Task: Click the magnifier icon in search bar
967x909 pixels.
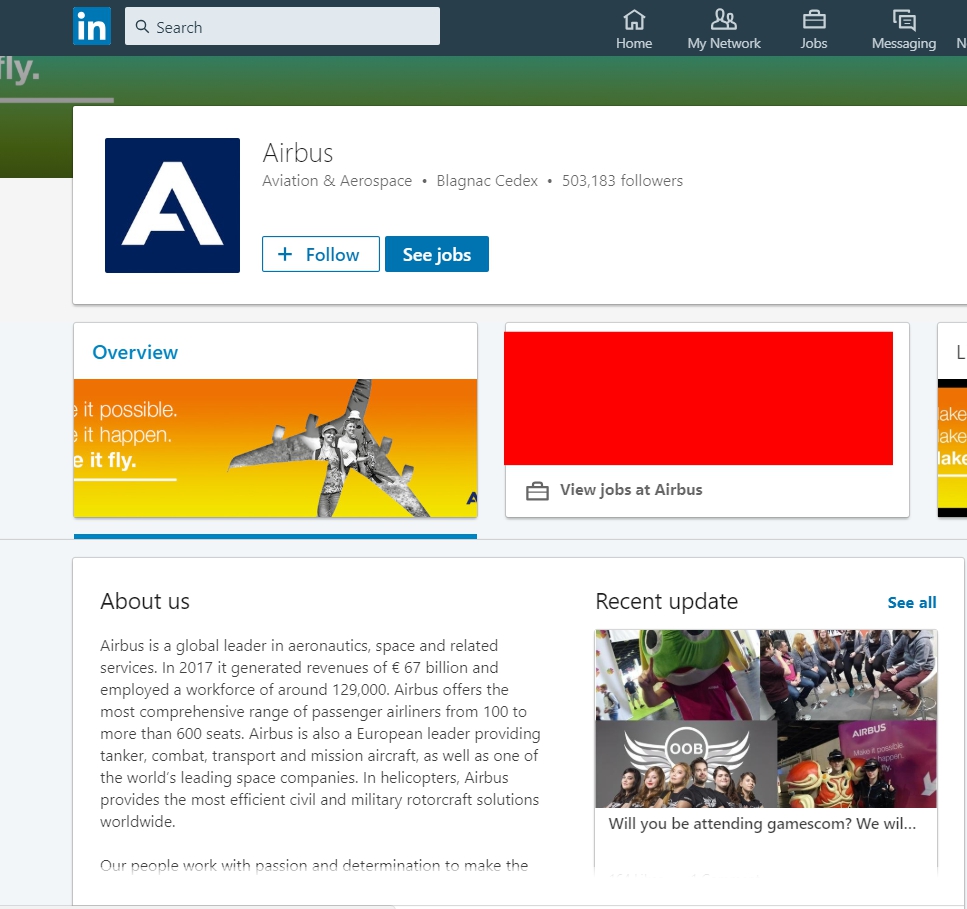Action: [x=143, y=27]
